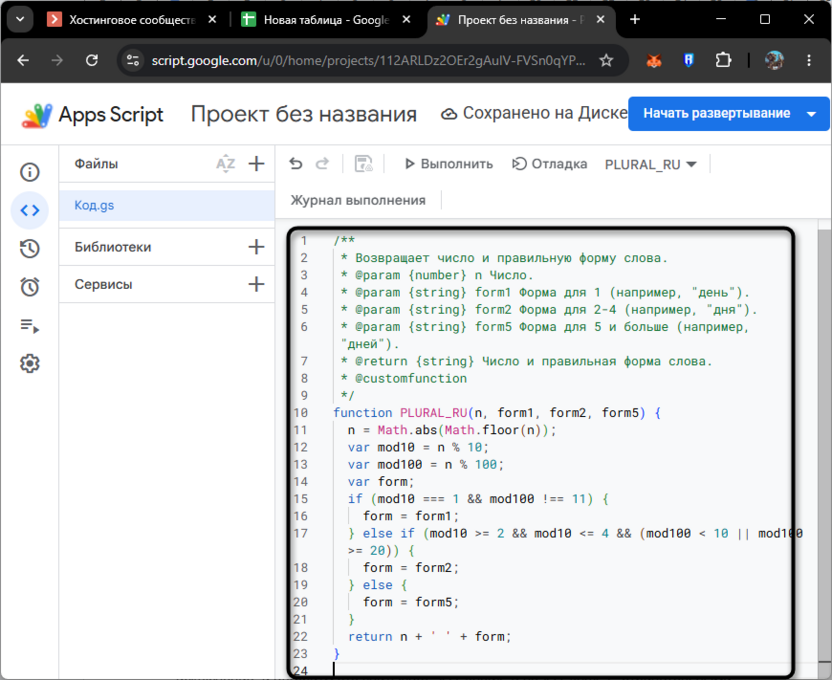Viewport: 832px width, 680px height.
Task: Undo the last edit
Action: (x=296, y=164)
